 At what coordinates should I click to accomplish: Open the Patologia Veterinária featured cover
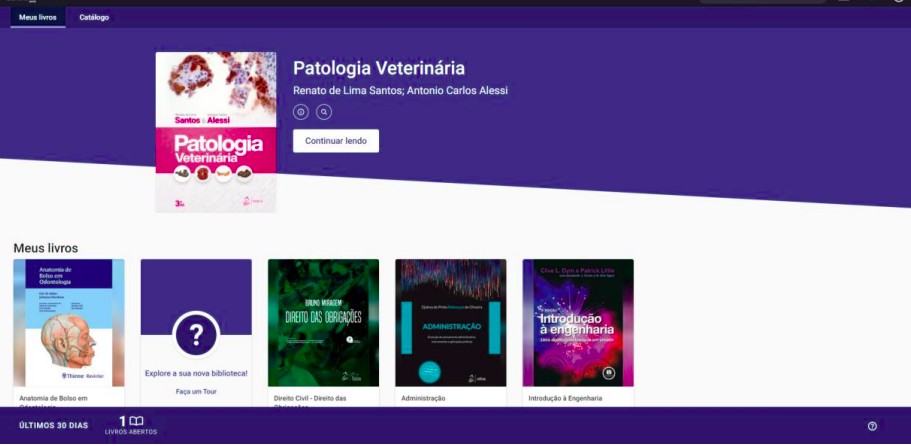[x=216, y=132]
